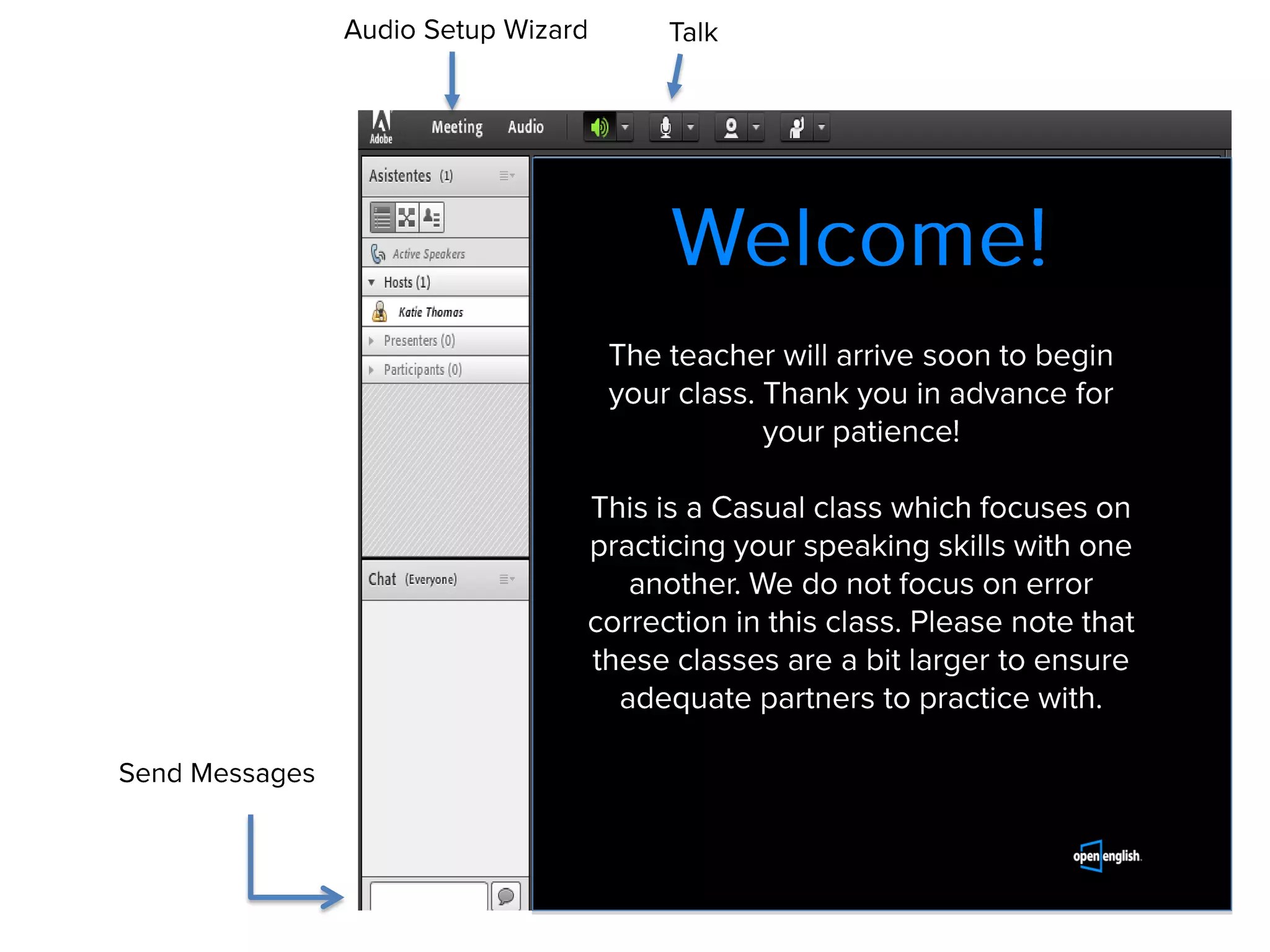Open the webcam options dropdown arrow
Image resolution: width=1270 pixels, height=952 pixels.
[x=757, y=128]
